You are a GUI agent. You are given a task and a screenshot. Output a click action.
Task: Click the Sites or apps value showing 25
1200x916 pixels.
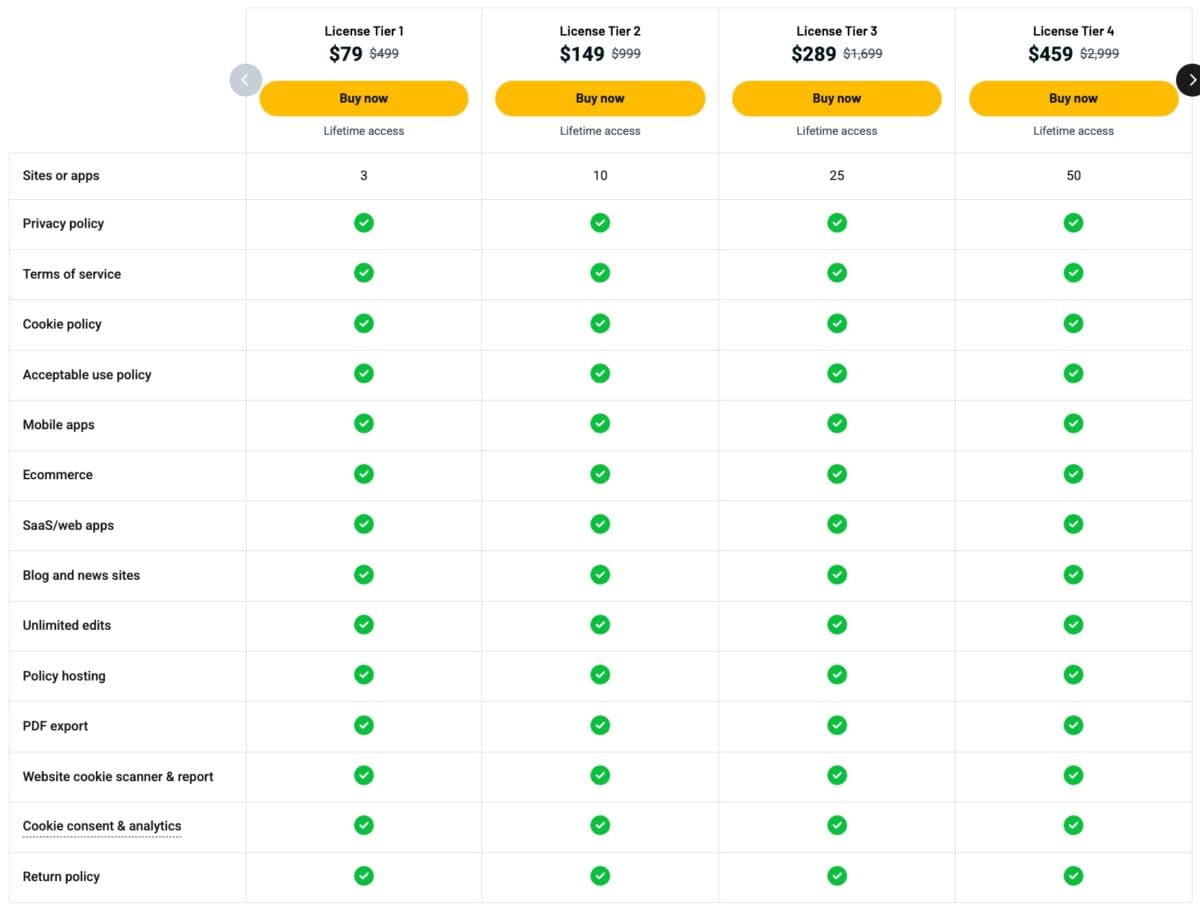[x=837, y=175]
